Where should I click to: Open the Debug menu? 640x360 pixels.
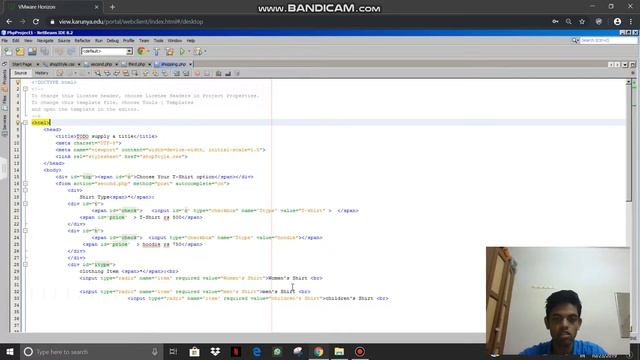tap(112, 41)
